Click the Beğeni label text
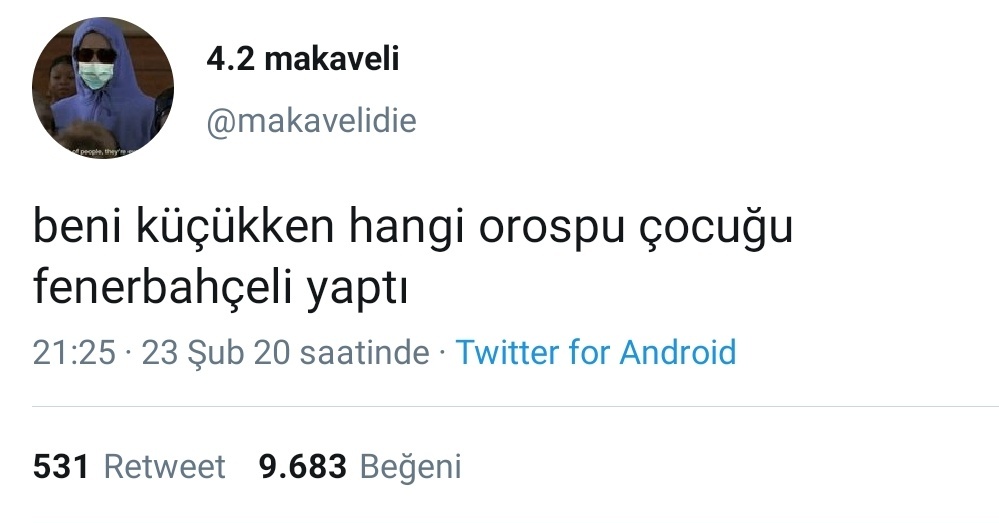The image size is (999, 523). pyautogui.click(x=410, y=467)
